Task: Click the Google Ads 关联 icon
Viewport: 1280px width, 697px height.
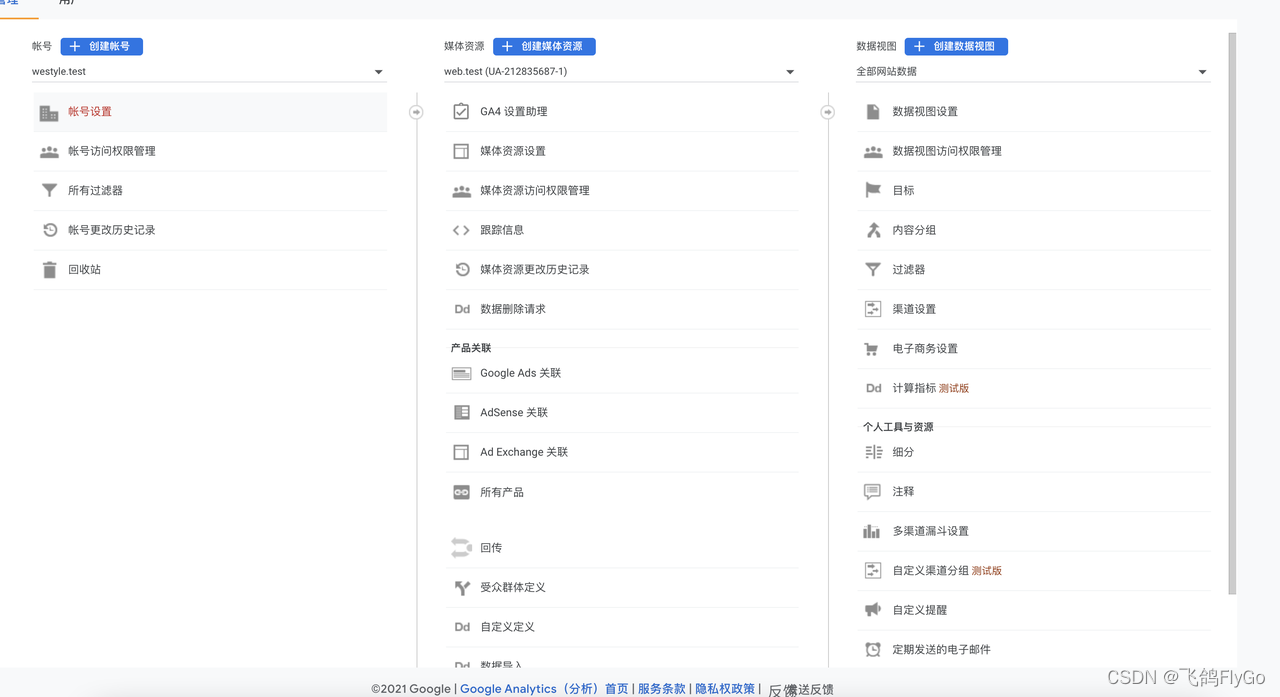Action: click(461, 373)
